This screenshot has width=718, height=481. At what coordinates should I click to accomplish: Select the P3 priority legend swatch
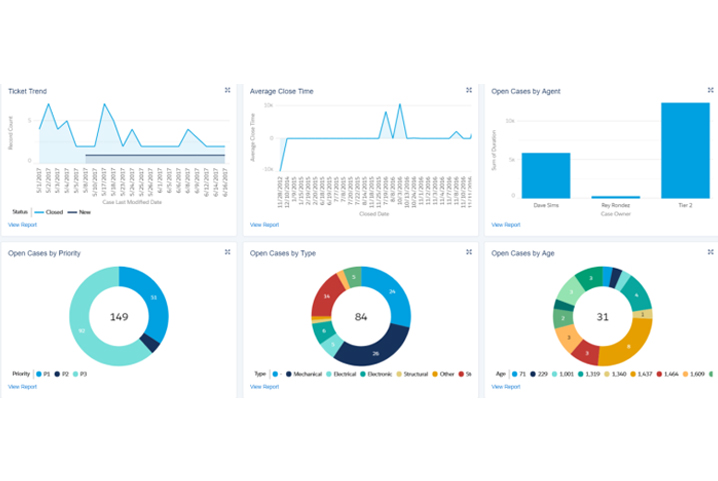click(x=76, y=374)
